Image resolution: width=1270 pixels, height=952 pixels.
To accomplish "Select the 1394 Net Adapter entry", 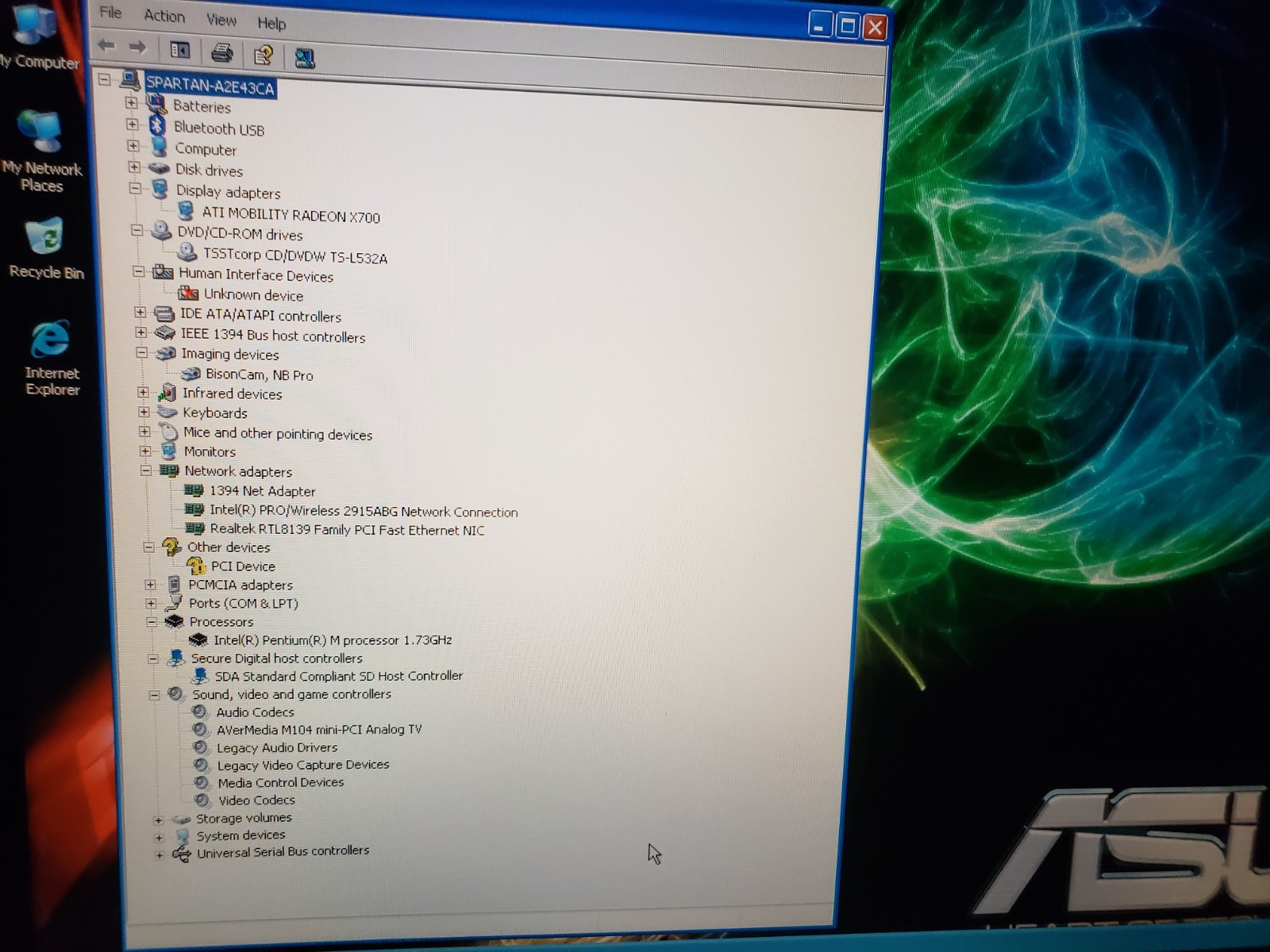I will click(263, 491).
